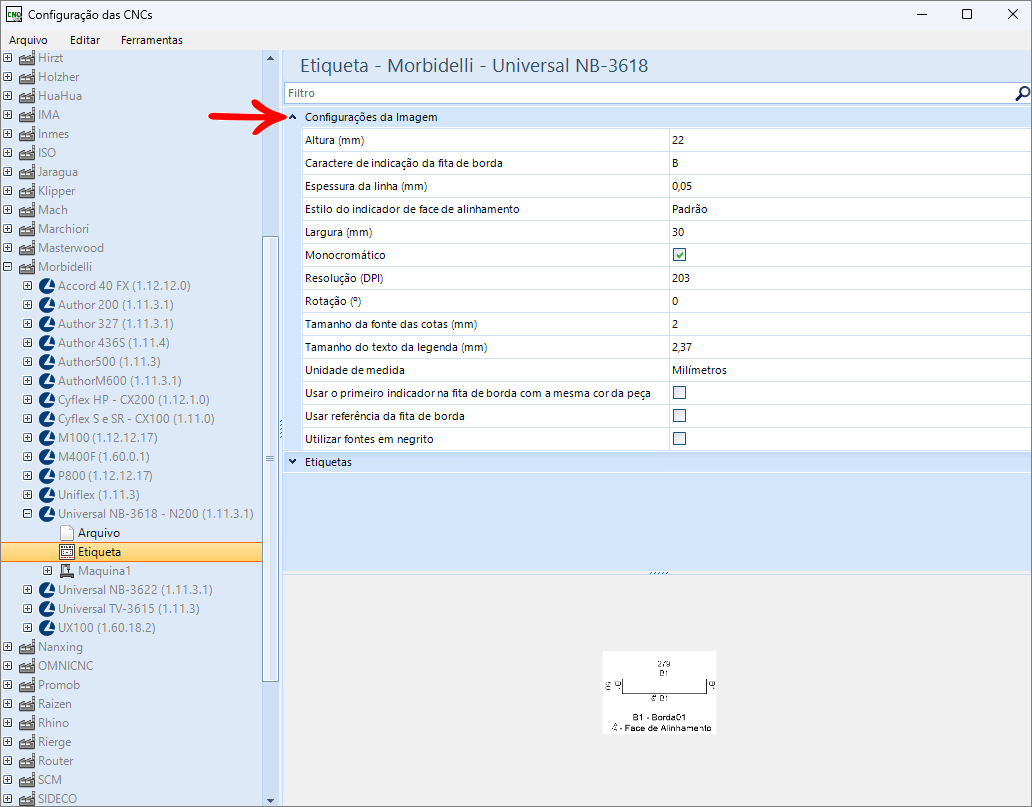Open the Ferramentas menu

coord(152,40)
